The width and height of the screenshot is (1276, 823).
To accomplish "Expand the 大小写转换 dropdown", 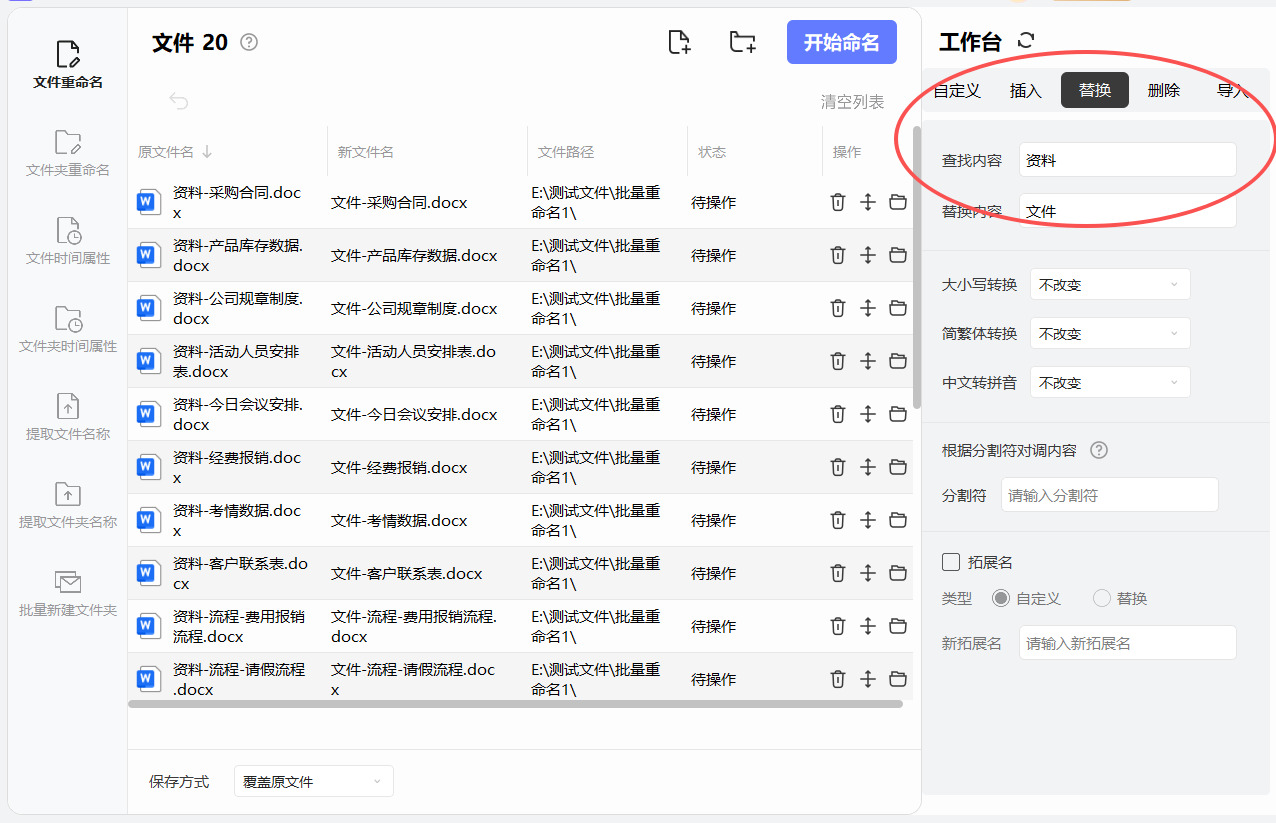I will [1110, 284].
